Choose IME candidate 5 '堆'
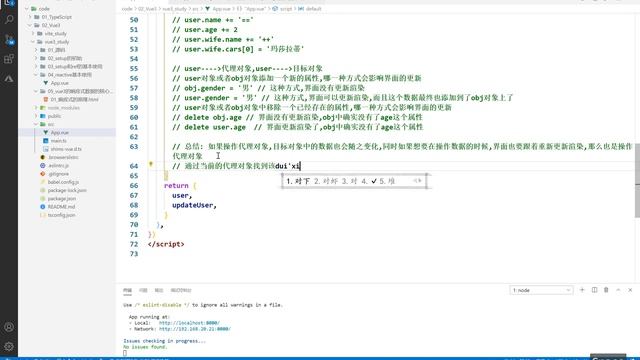 coord(387,181)
